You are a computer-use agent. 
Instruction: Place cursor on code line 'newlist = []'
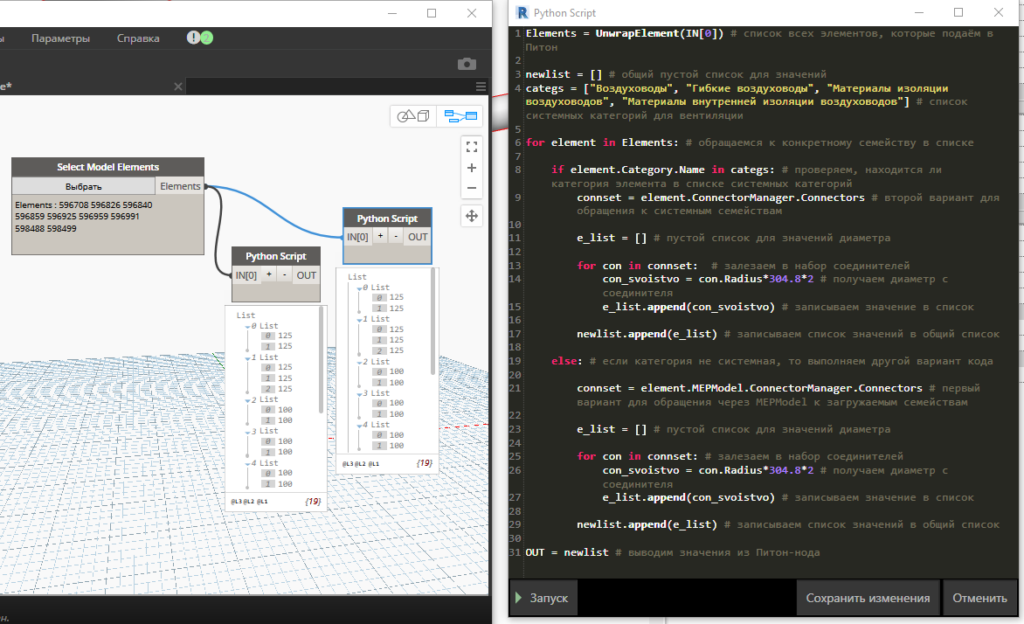pyautogui.click(x=564, y=74)
